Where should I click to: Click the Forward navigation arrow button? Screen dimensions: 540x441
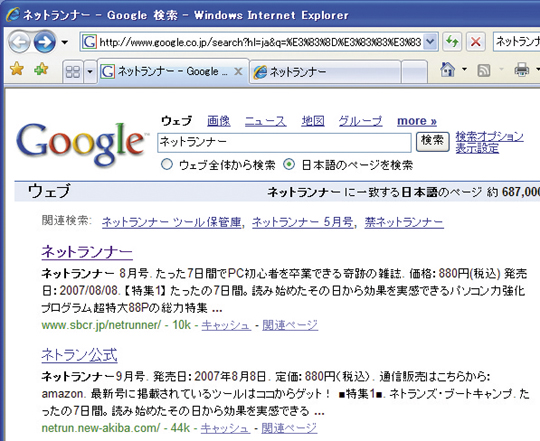(45, 42)
